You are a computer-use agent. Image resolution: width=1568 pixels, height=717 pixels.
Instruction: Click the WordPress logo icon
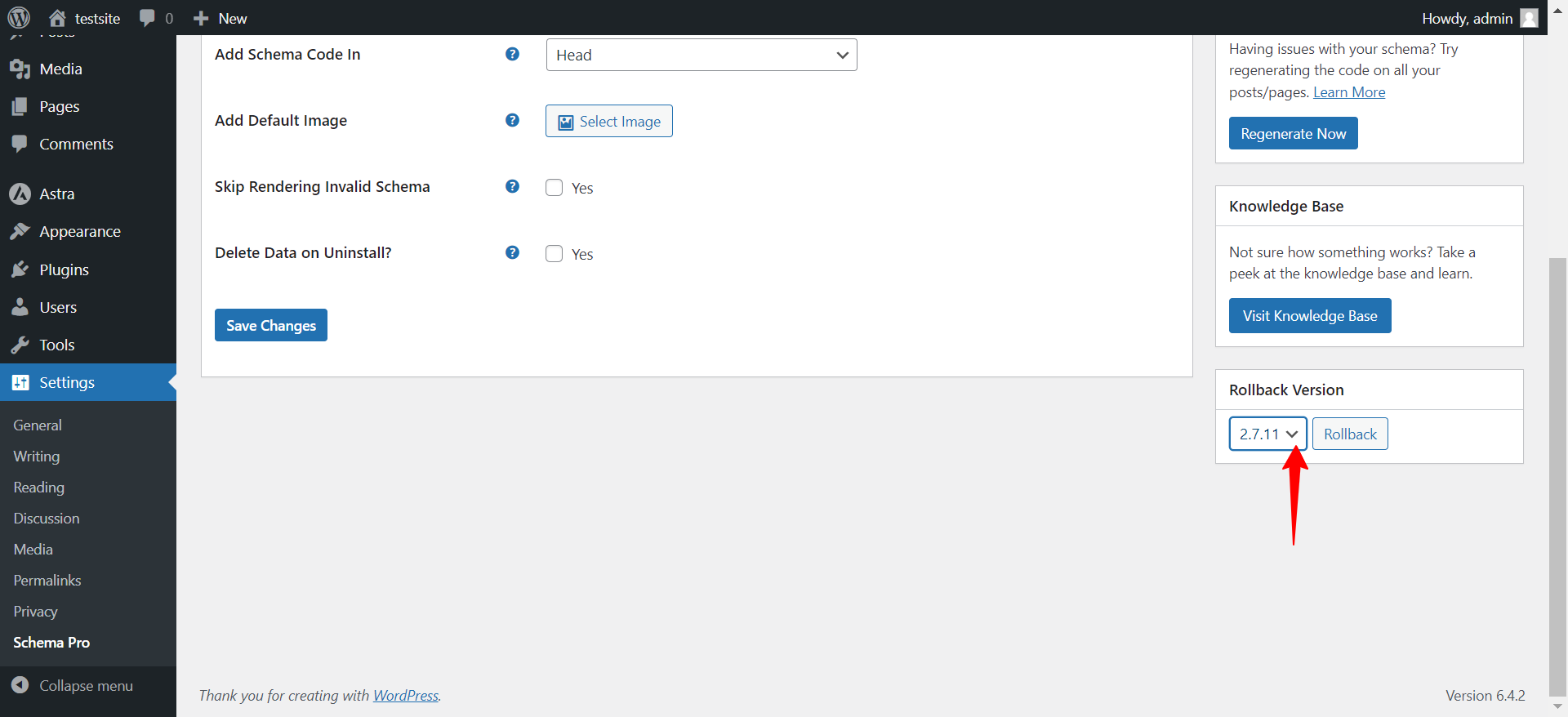[x=19, y=17]
